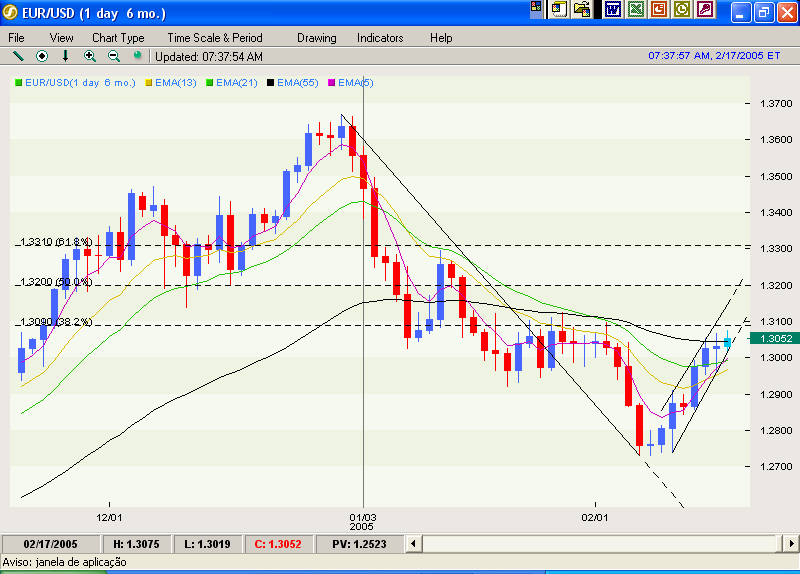800x574 pixels.
Task: Click the 'Updated: 07:37:54 AM' text
Action: pos(209,57)
